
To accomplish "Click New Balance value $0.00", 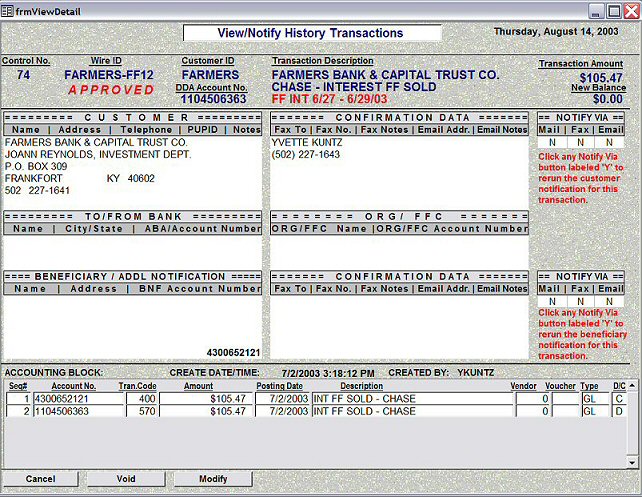I will point(608,99).
